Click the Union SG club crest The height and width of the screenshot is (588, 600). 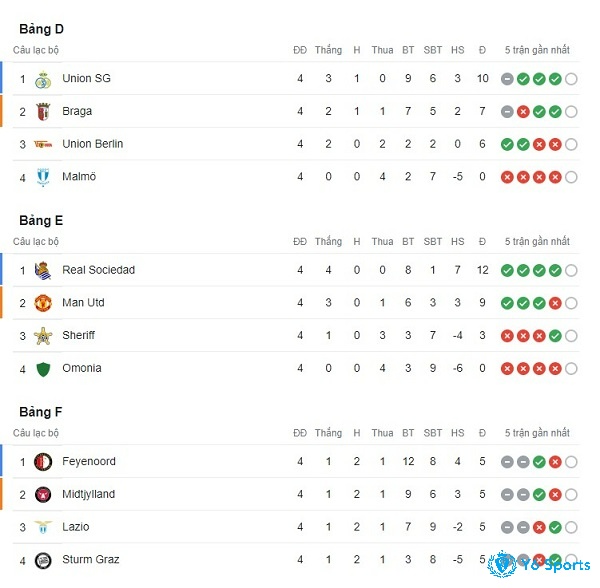pos(43,79)
